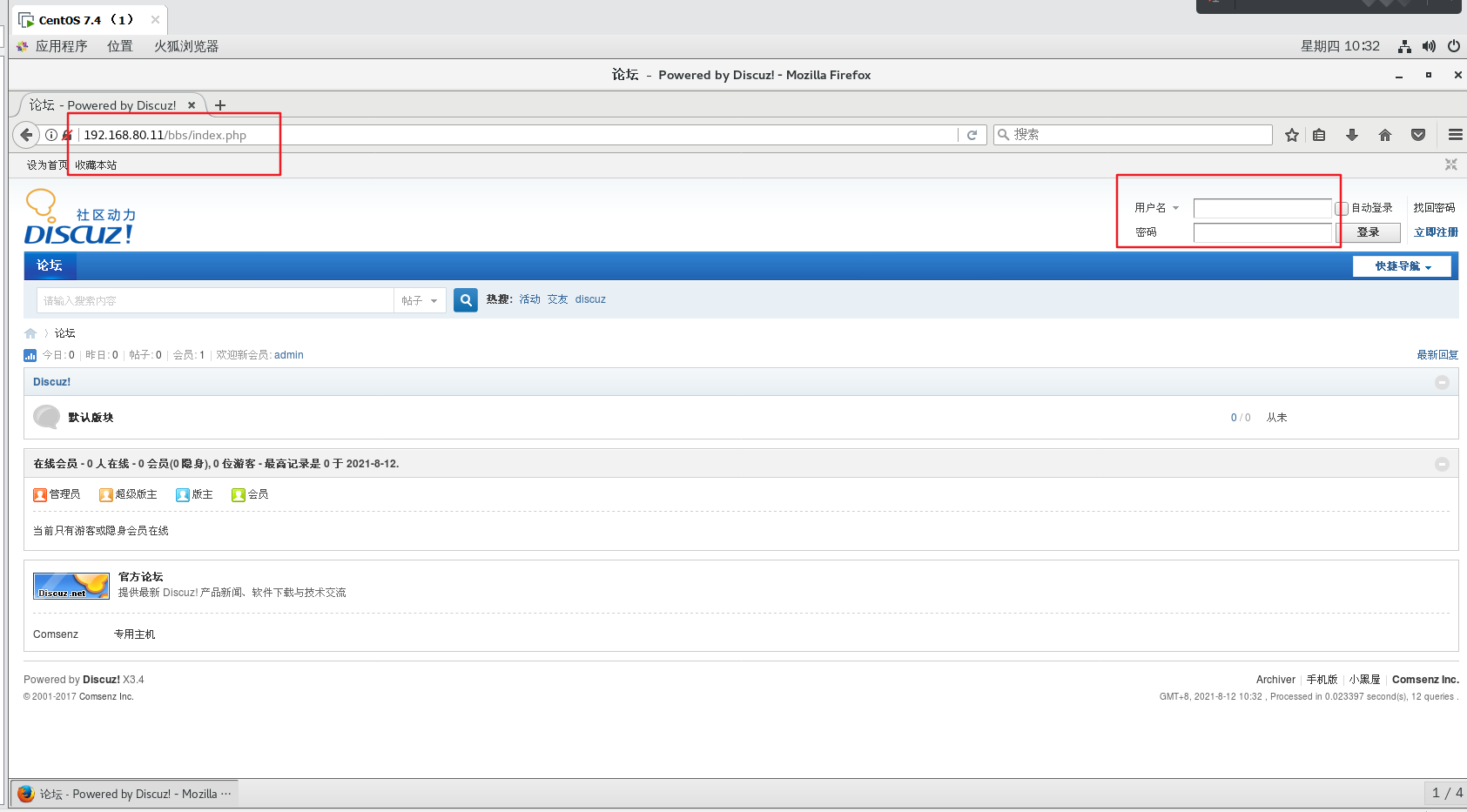Collapse the Discuz! category section

[1442, 382]
